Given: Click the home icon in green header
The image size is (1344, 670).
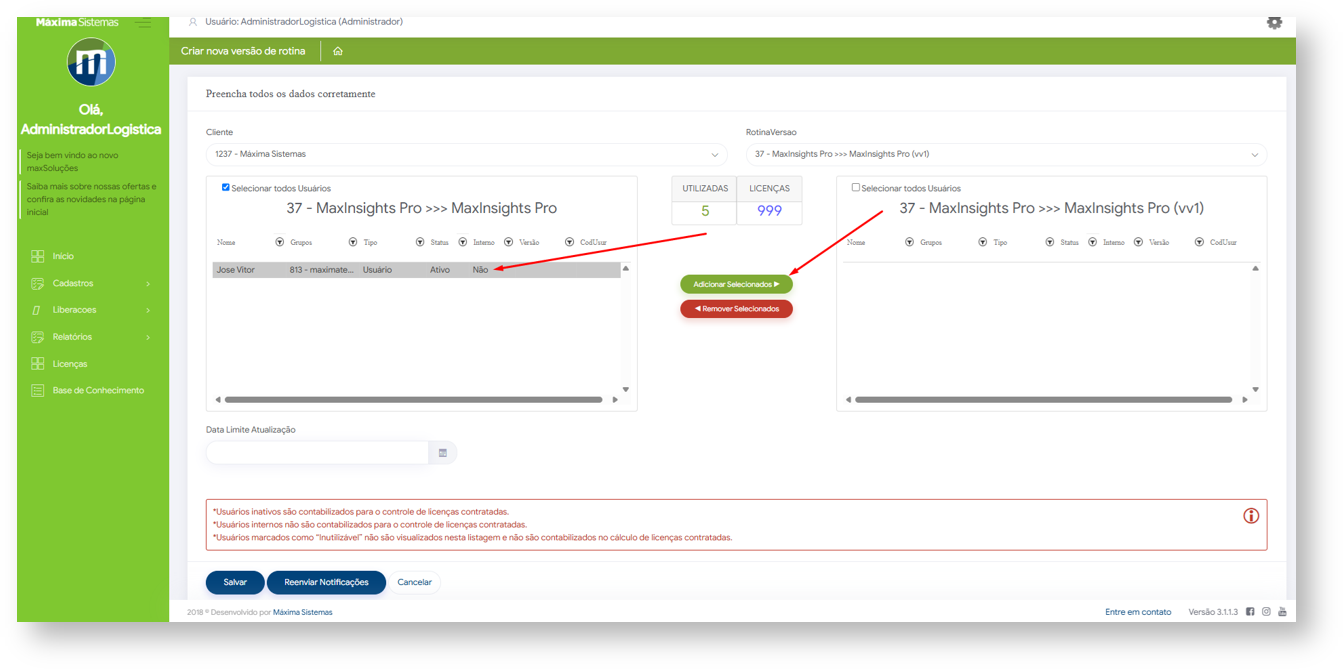Looking at the screenshot, I should point(338,51).
